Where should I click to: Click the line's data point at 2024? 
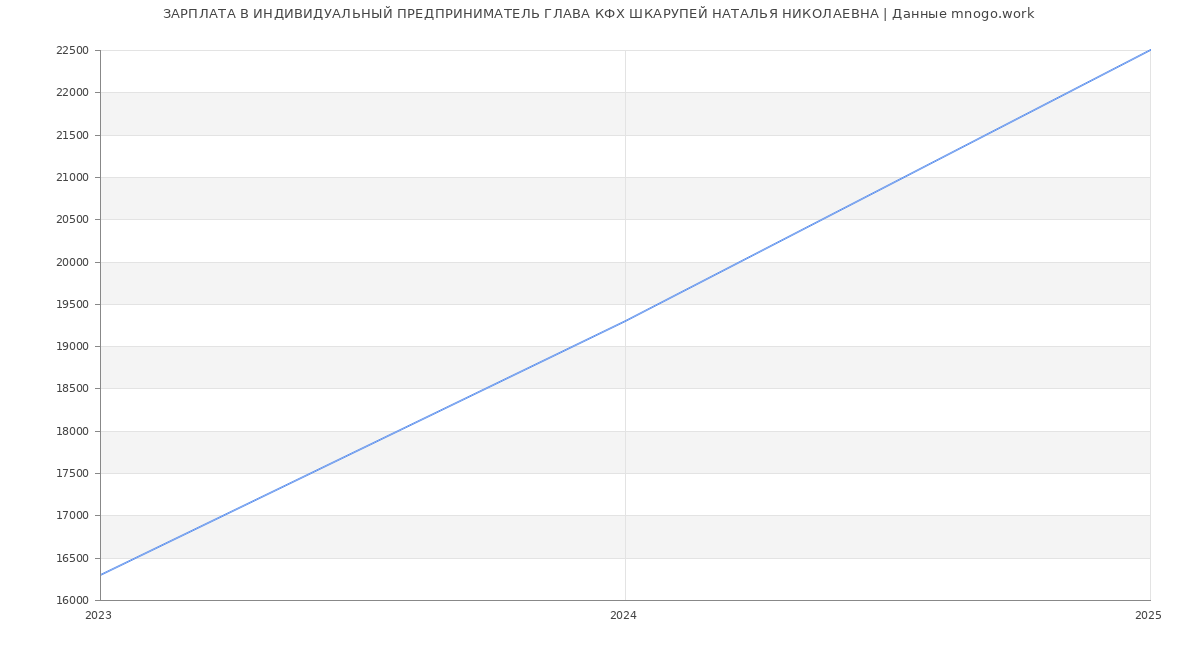click(x=625, y=321)
